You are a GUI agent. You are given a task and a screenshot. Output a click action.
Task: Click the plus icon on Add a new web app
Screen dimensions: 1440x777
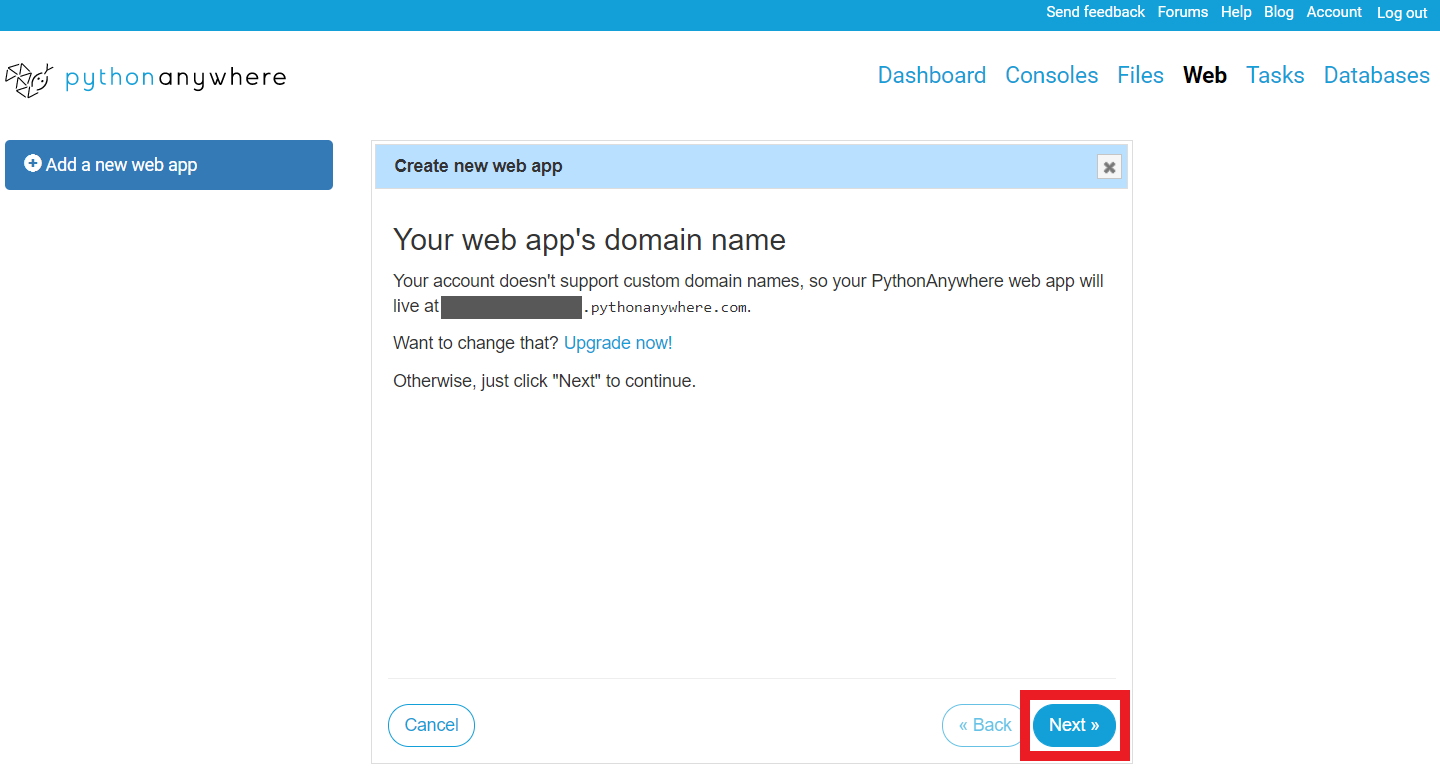33,164
